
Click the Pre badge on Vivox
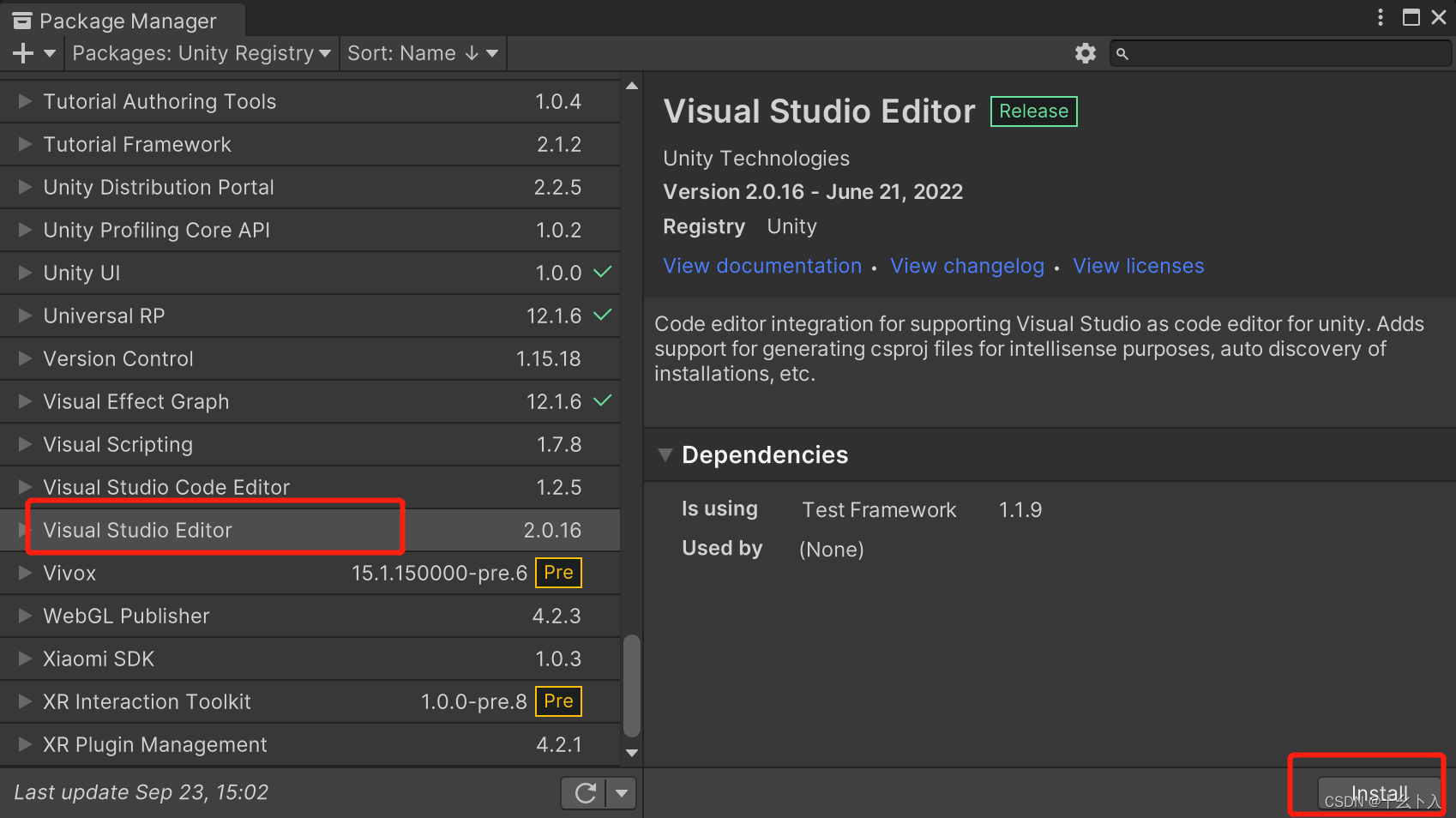558,572
